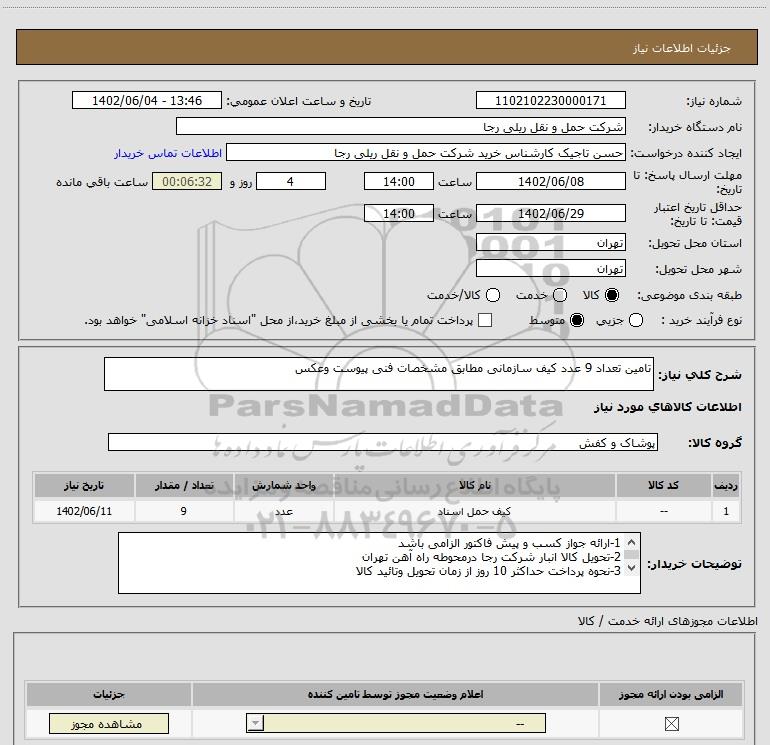Click the announcement date field 1402/06/04 - 13:46
This screenshot has width=770, height=745.
click(147, 100)
